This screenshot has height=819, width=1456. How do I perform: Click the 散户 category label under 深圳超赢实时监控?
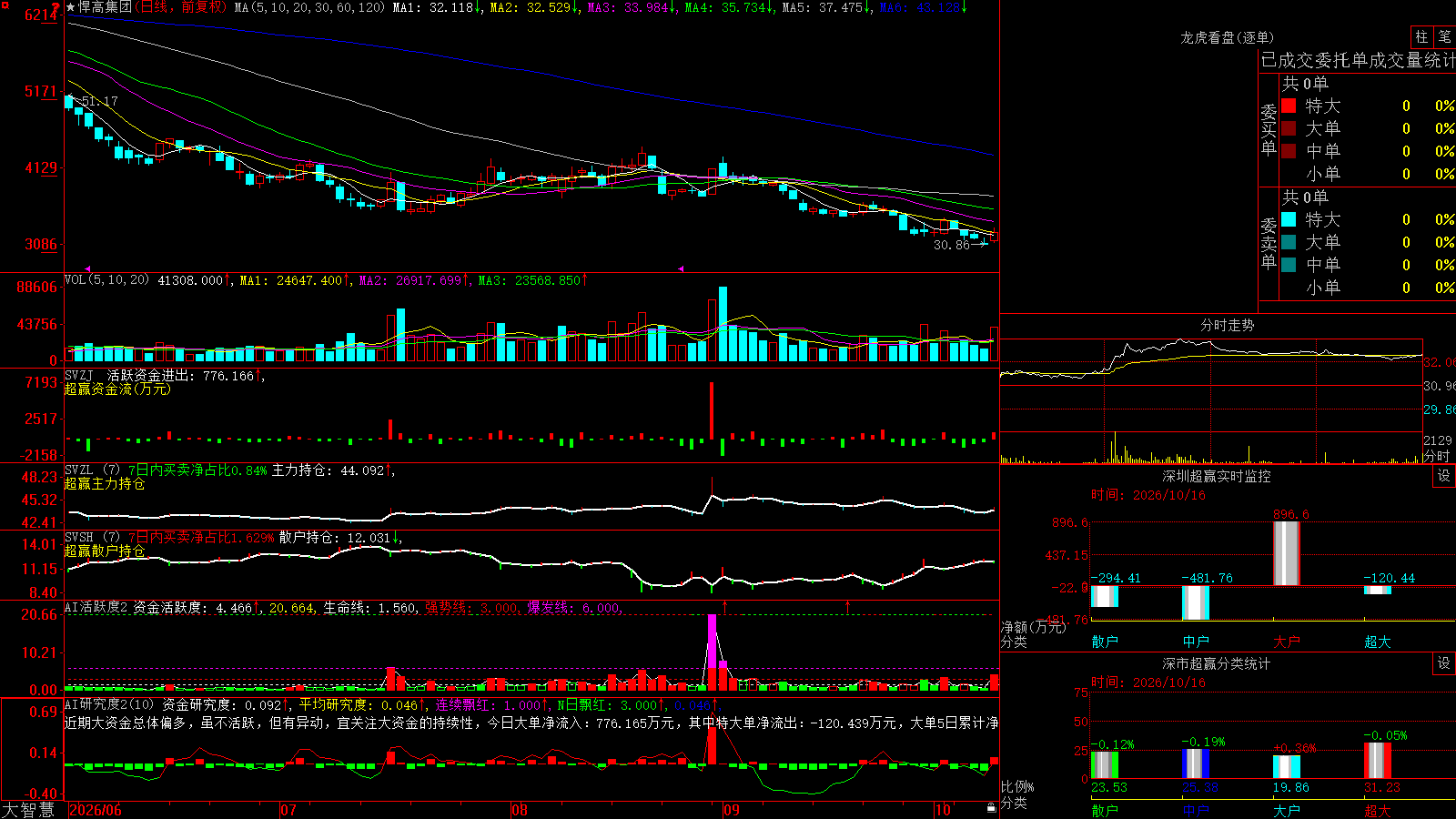tap(1105, 642)
